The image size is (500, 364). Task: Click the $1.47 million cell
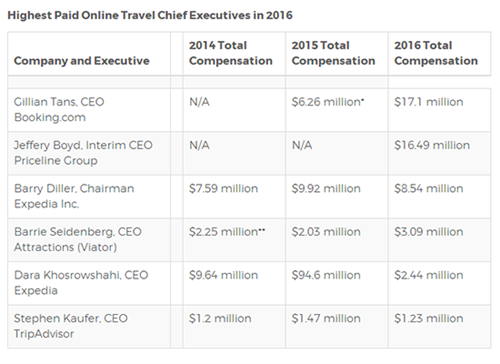click(x=337, y=326)
